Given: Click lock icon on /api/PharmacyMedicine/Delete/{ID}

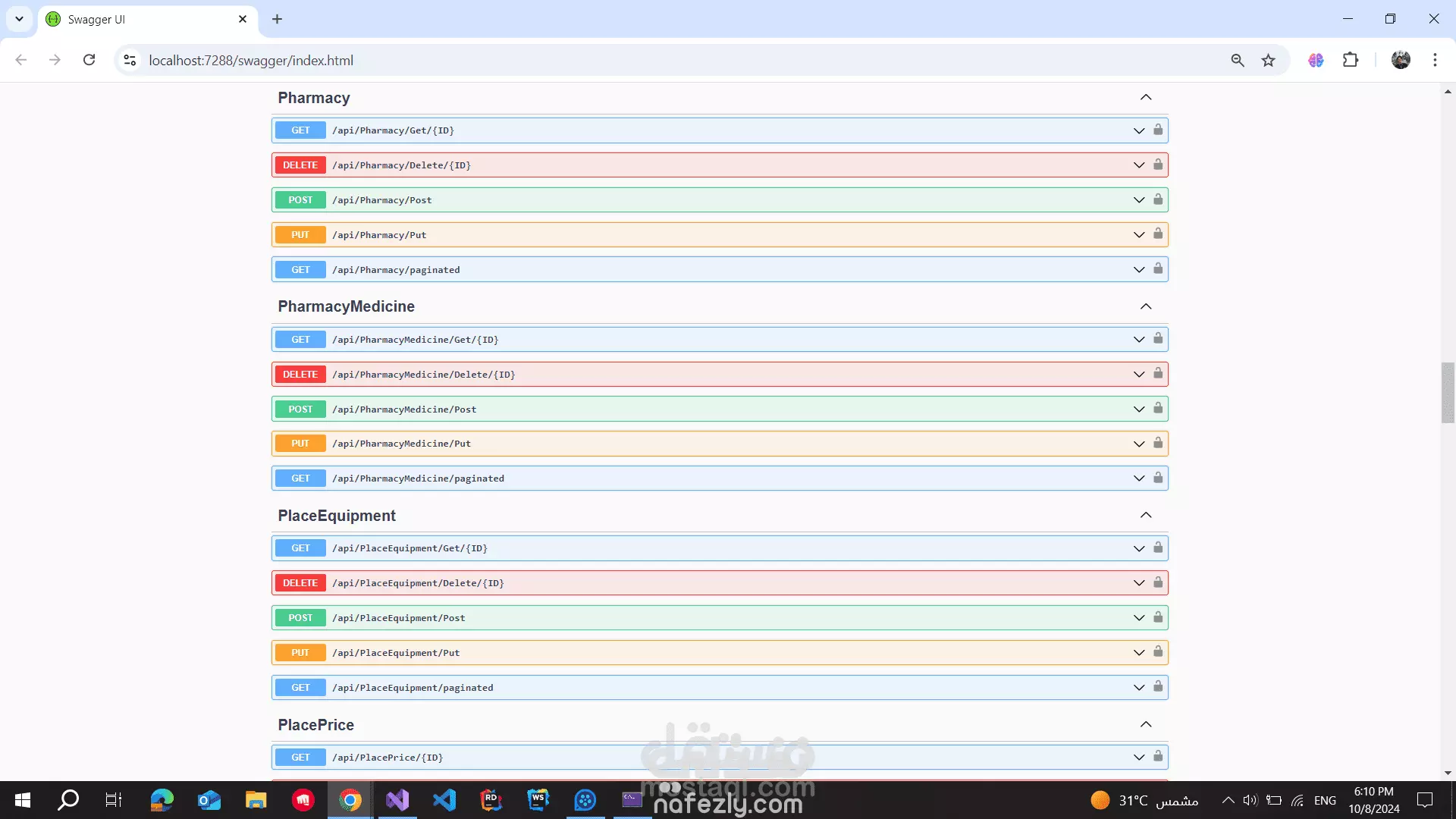Looking at the screenshot, I should click(x=1158, y=373).
